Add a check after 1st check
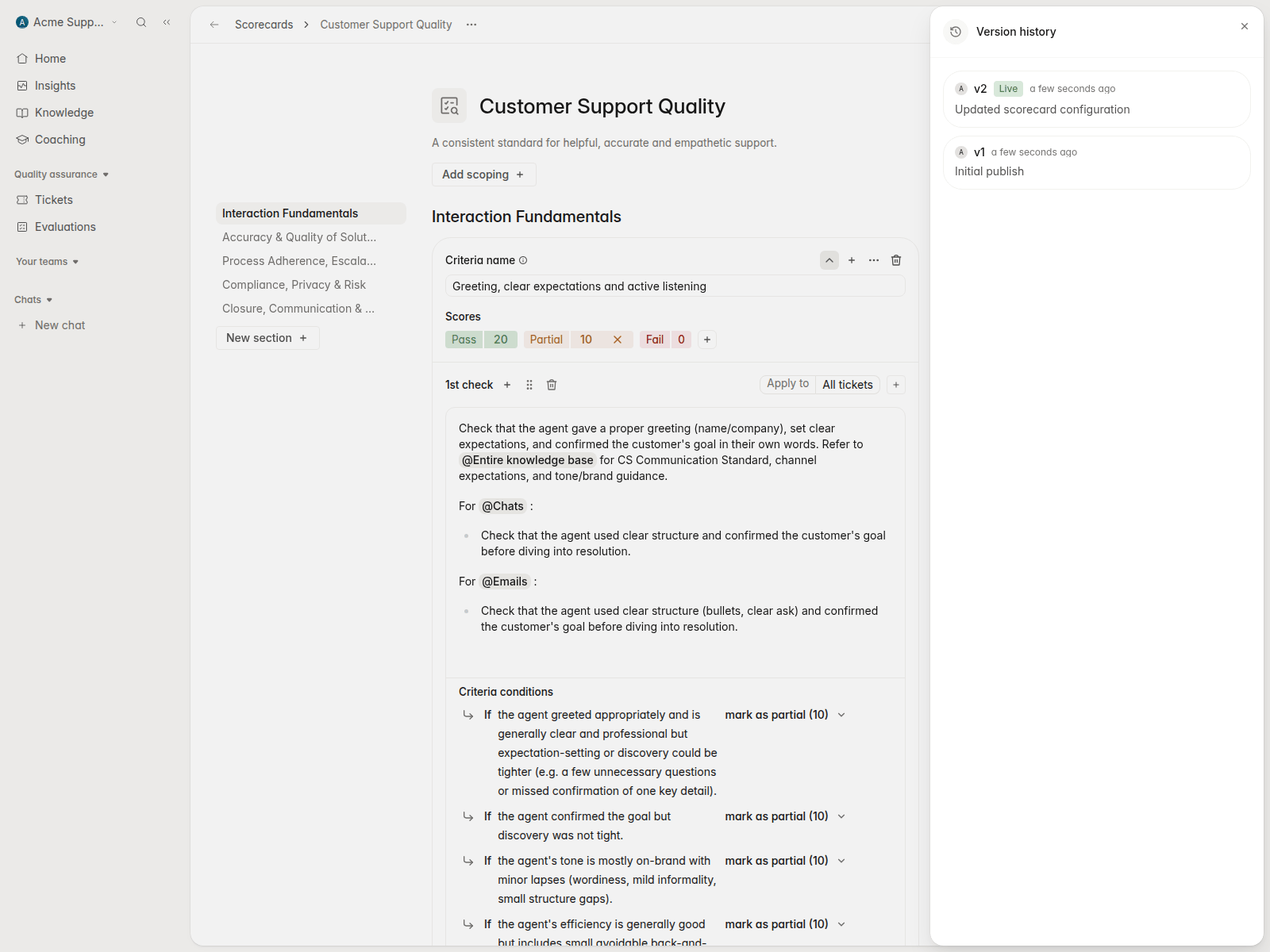This screenshot has width=1270, height=952. [x=507, y=385]
